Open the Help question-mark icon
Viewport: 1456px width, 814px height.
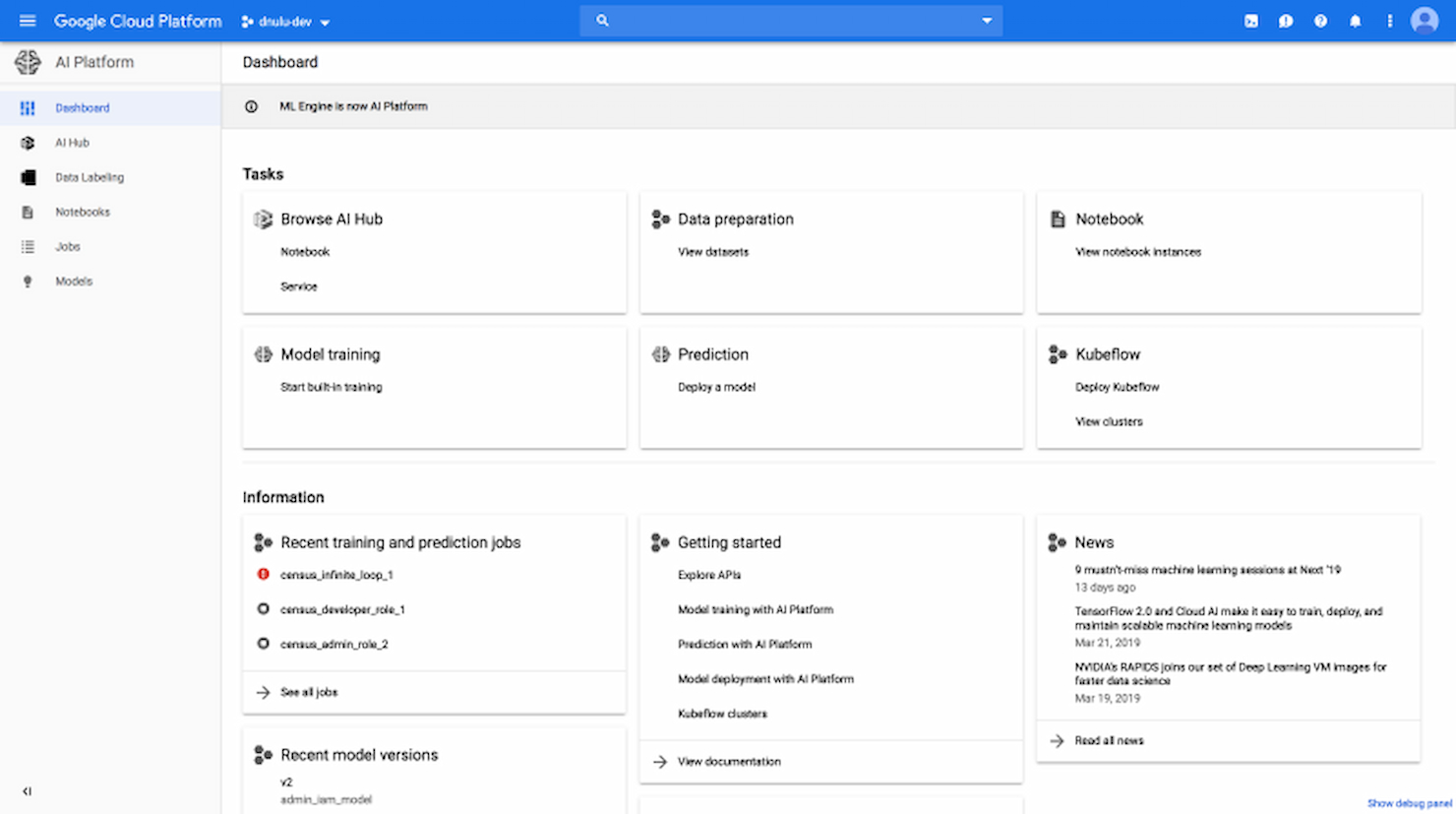pyautogui.click(x=1320, y=20)
